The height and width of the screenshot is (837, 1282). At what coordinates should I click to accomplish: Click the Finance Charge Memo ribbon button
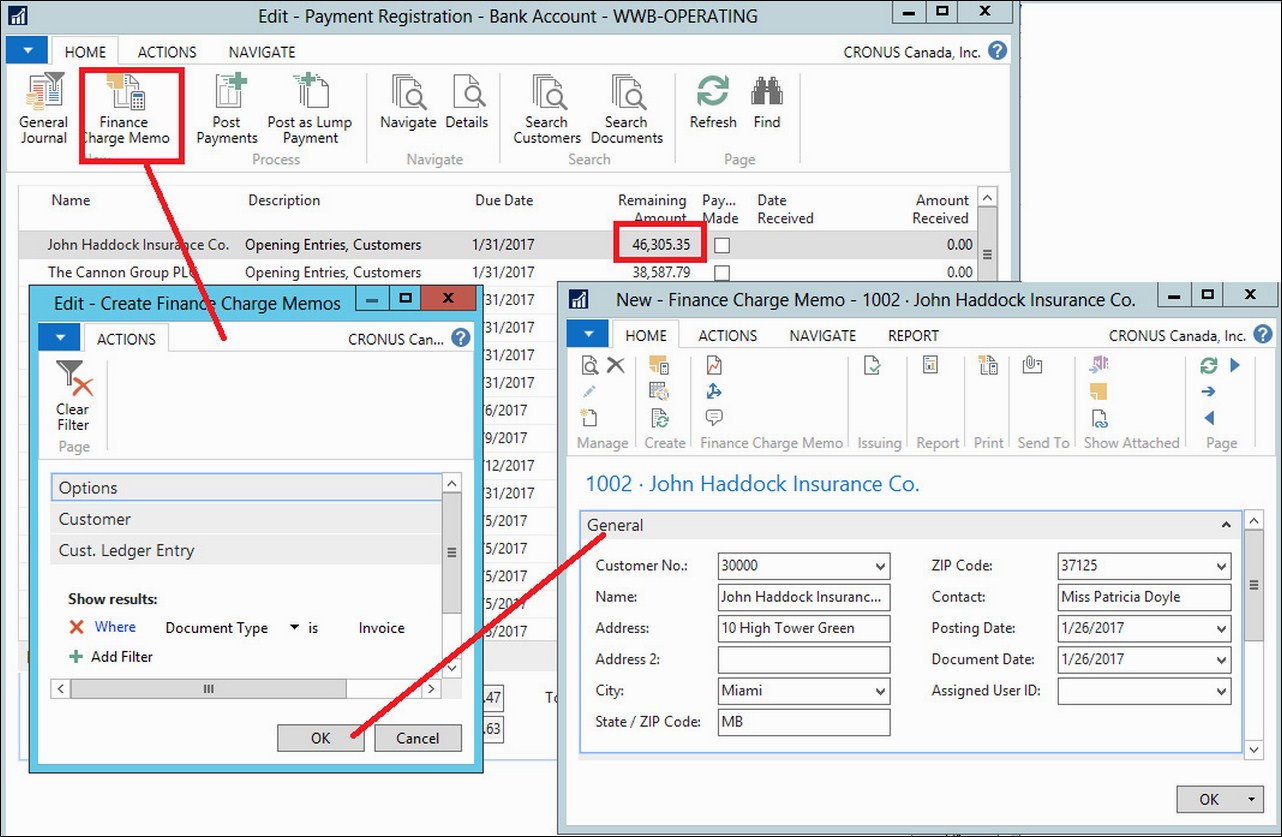click(x=126, y=109)
